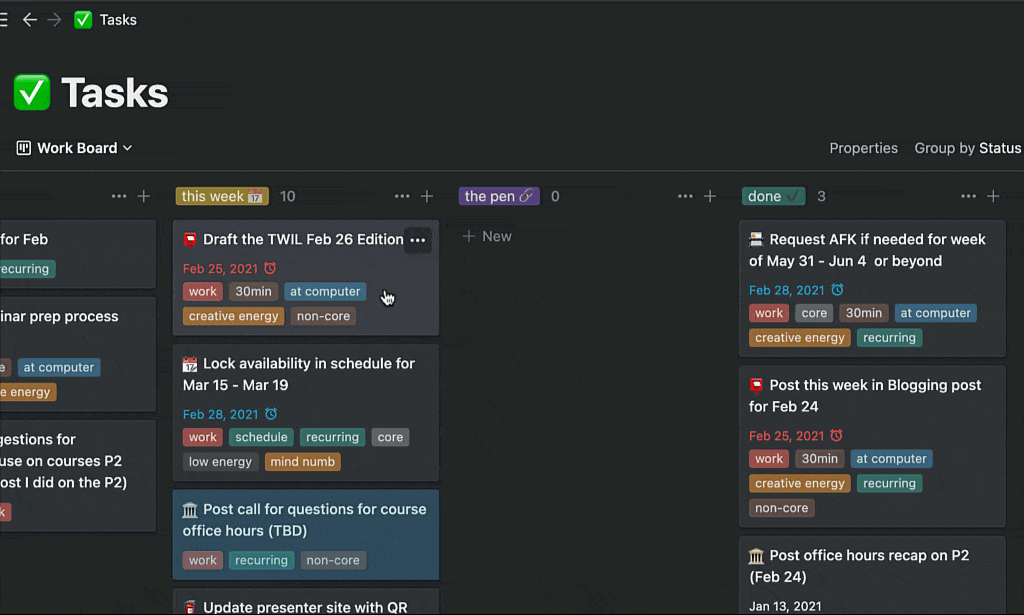Click the sidebar menu icon in top-left corner
Image resolution: width=1024 pixels, height=615 pixels.
pos(5,19)
